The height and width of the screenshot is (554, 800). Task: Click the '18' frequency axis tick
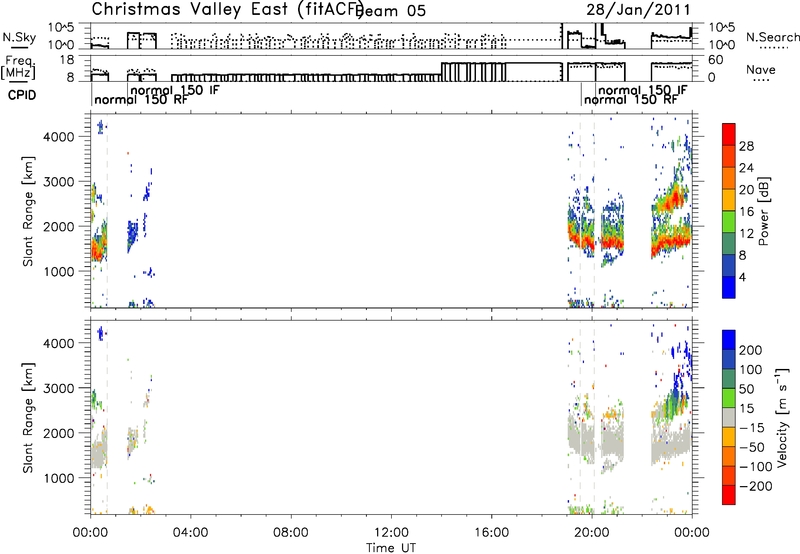tap(67, 60)
